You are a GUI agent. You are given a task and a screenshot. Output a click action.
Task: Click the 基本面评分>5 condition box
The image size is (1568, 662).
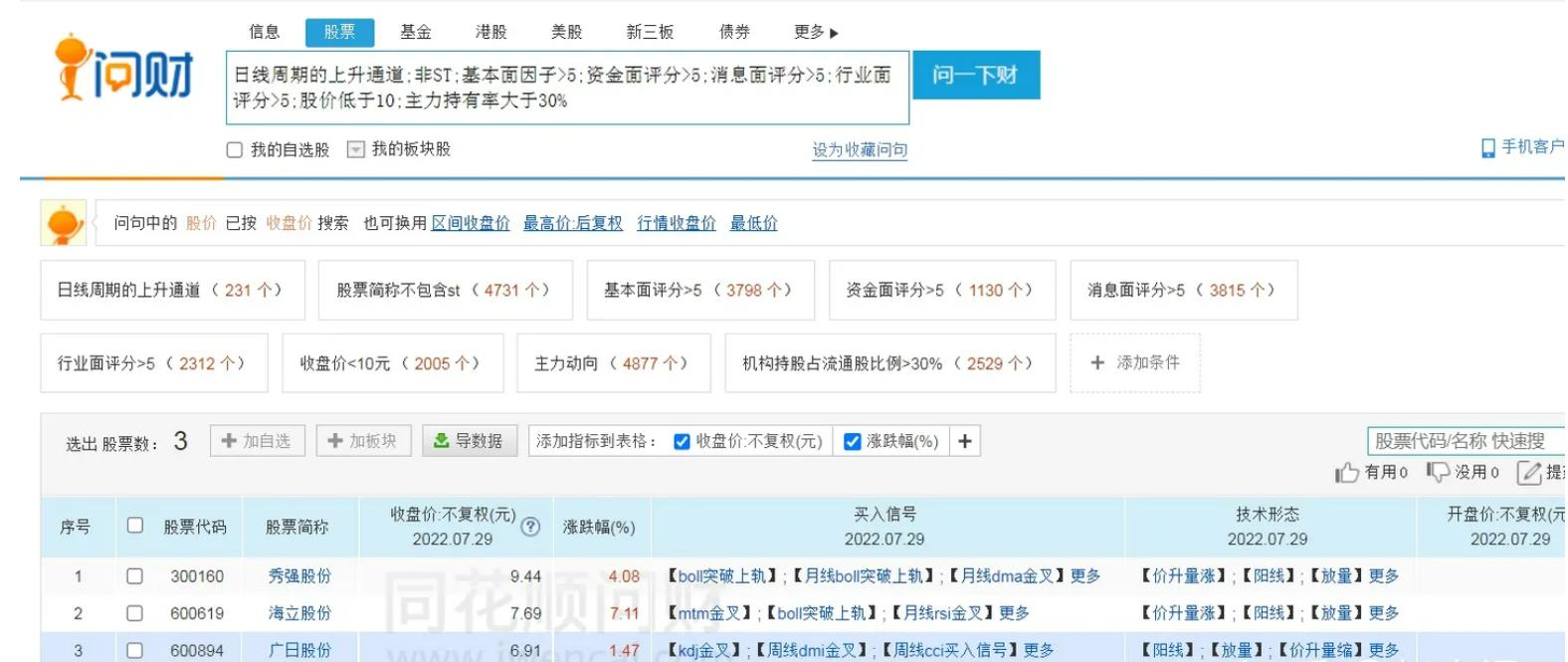(x=700, y=290)
